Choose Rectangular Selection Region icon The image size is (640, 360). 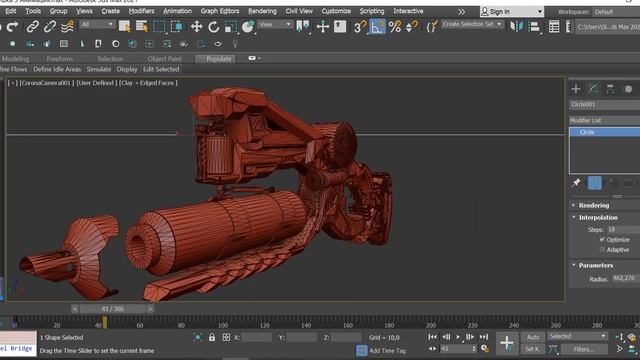click(x=159, y=27)
